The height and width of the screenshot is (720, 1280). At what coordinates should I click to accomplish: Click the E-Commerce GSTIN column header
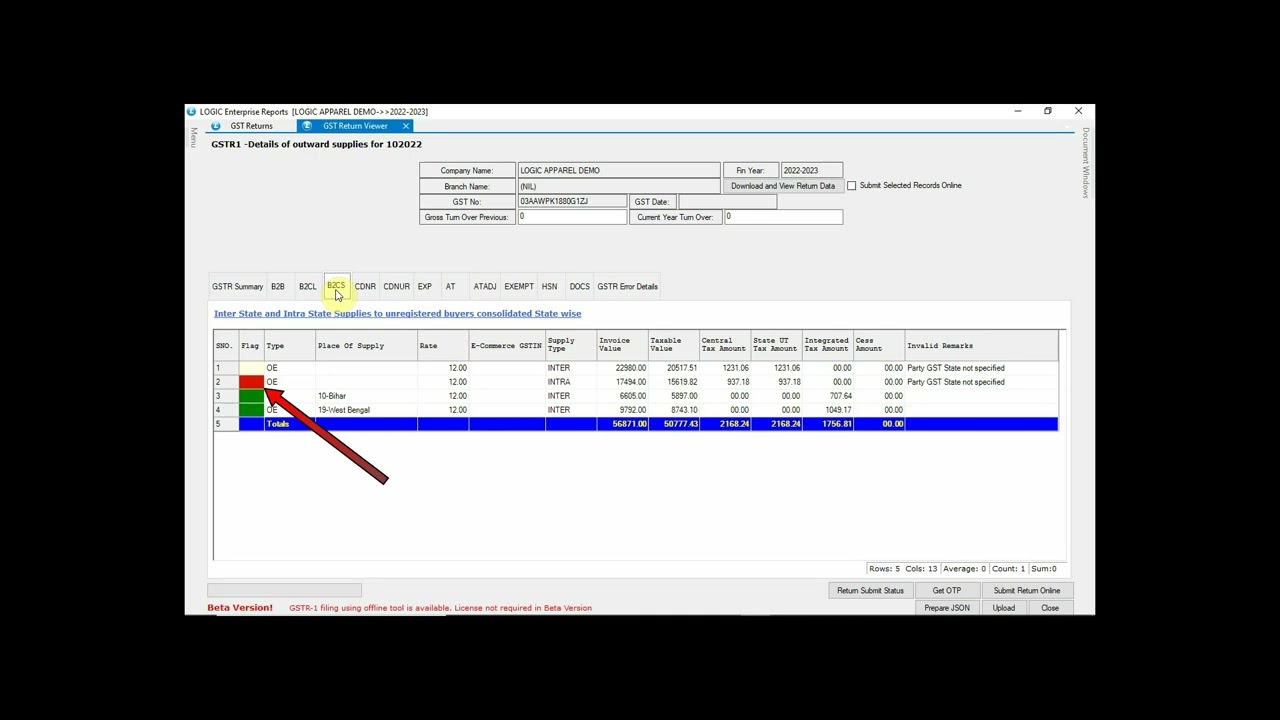click(x=507, y=346)
